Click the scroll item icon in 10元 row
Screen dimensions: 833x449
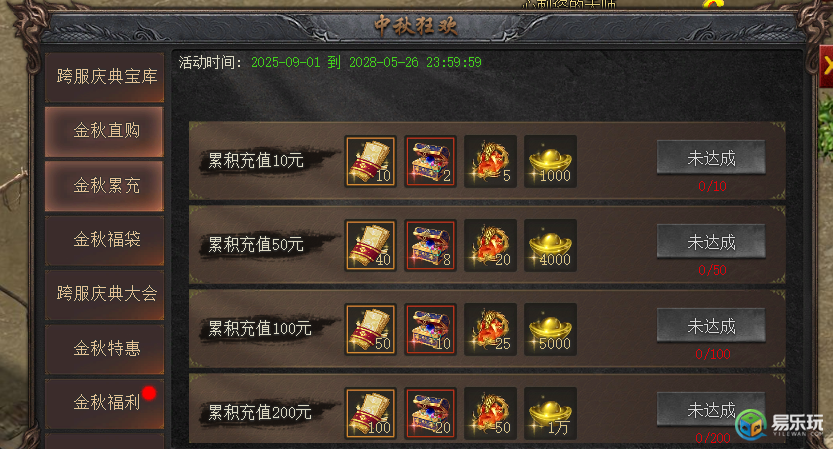coord(370,161)
